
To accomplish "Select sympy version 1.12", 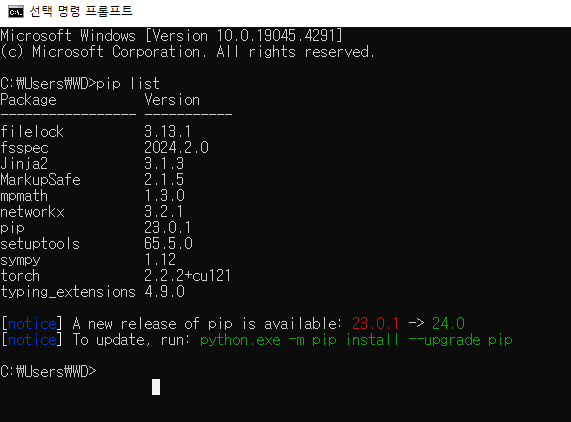I will pyautogui.click(x=160, y=260).
